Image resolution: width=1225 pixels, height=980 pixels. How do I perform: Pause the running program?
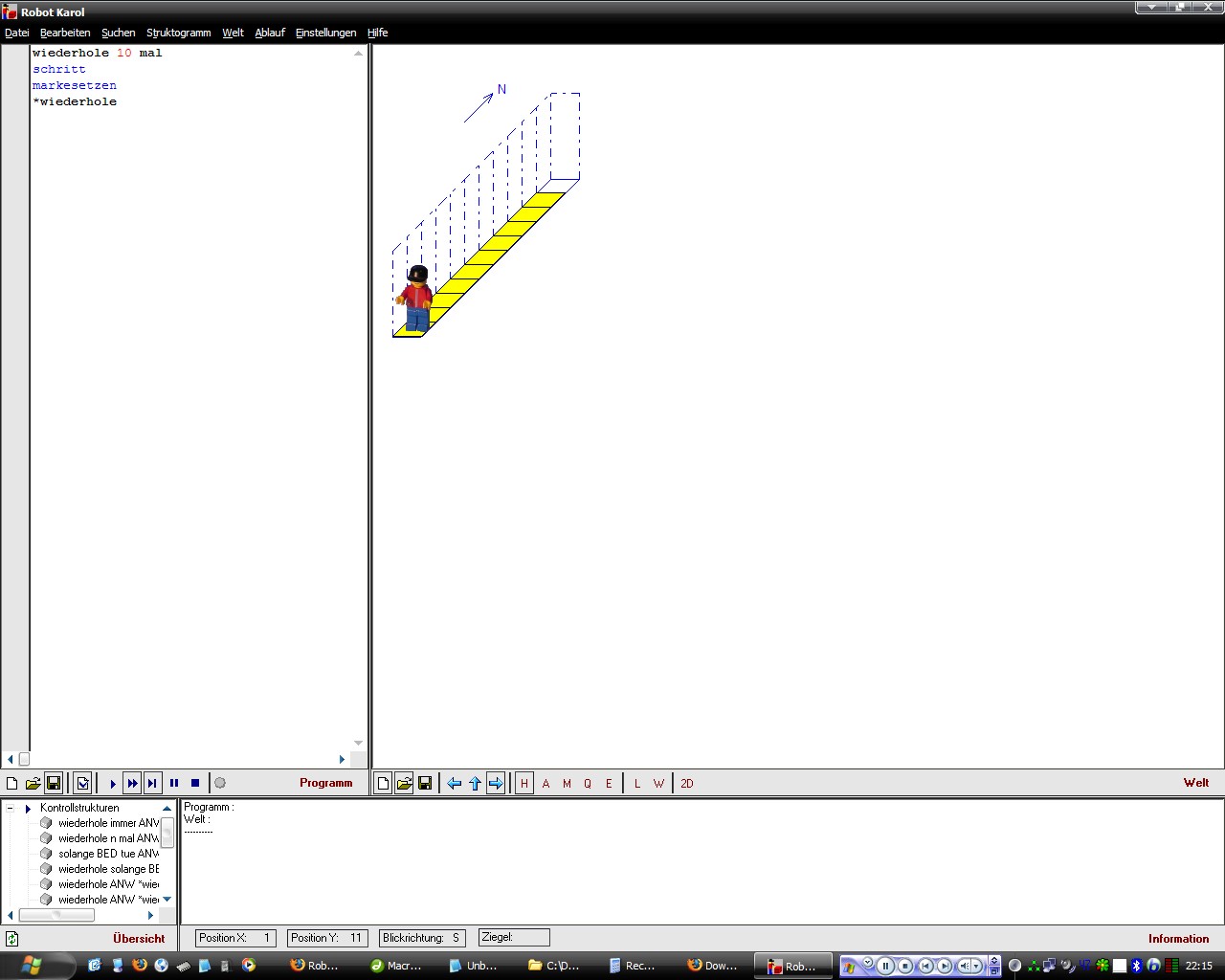[174, 783]
